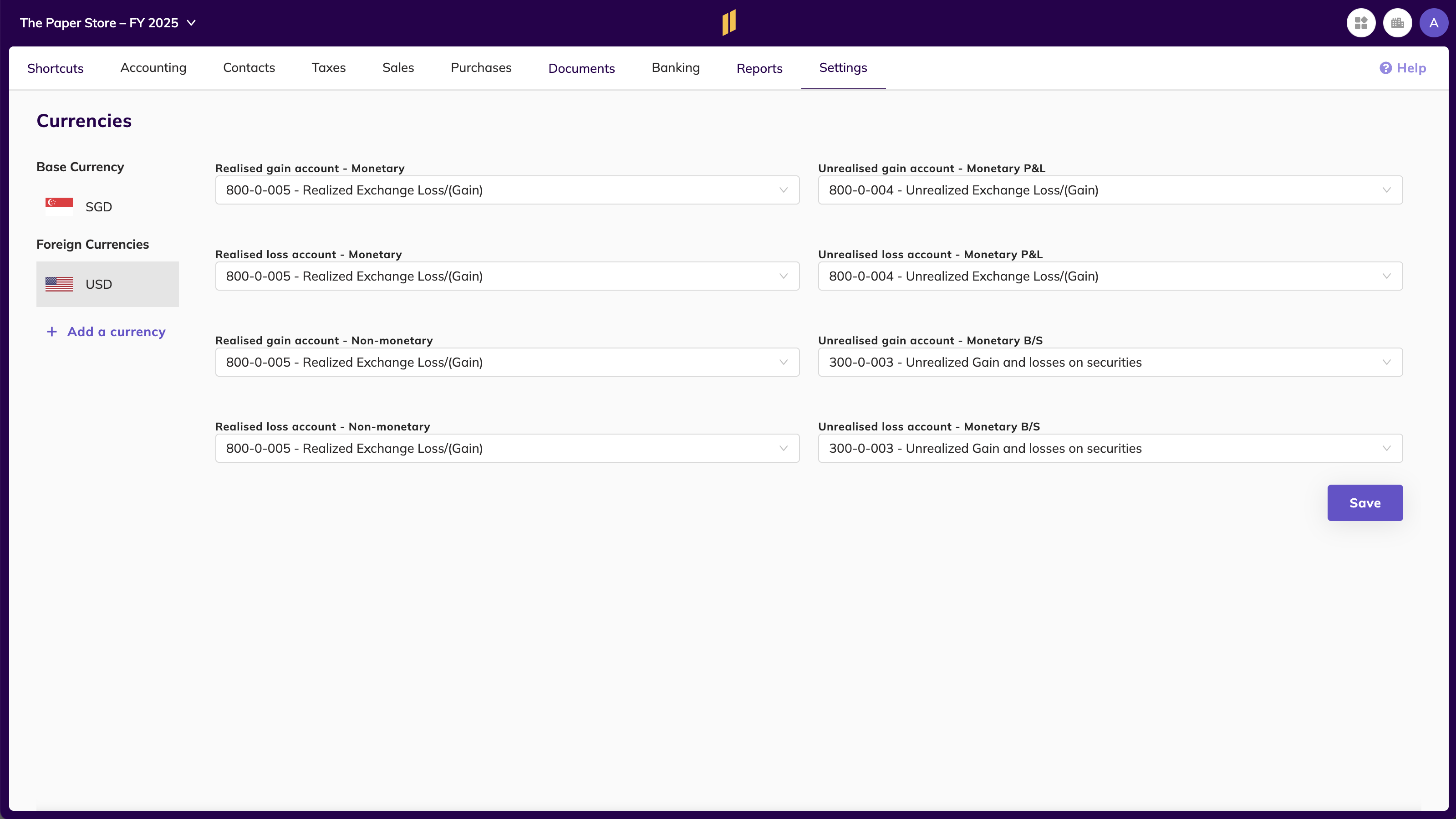1456x819 pixels.
Task: Expand The Paper Store – FY 2025 switcher
Action: pos(107,23)
